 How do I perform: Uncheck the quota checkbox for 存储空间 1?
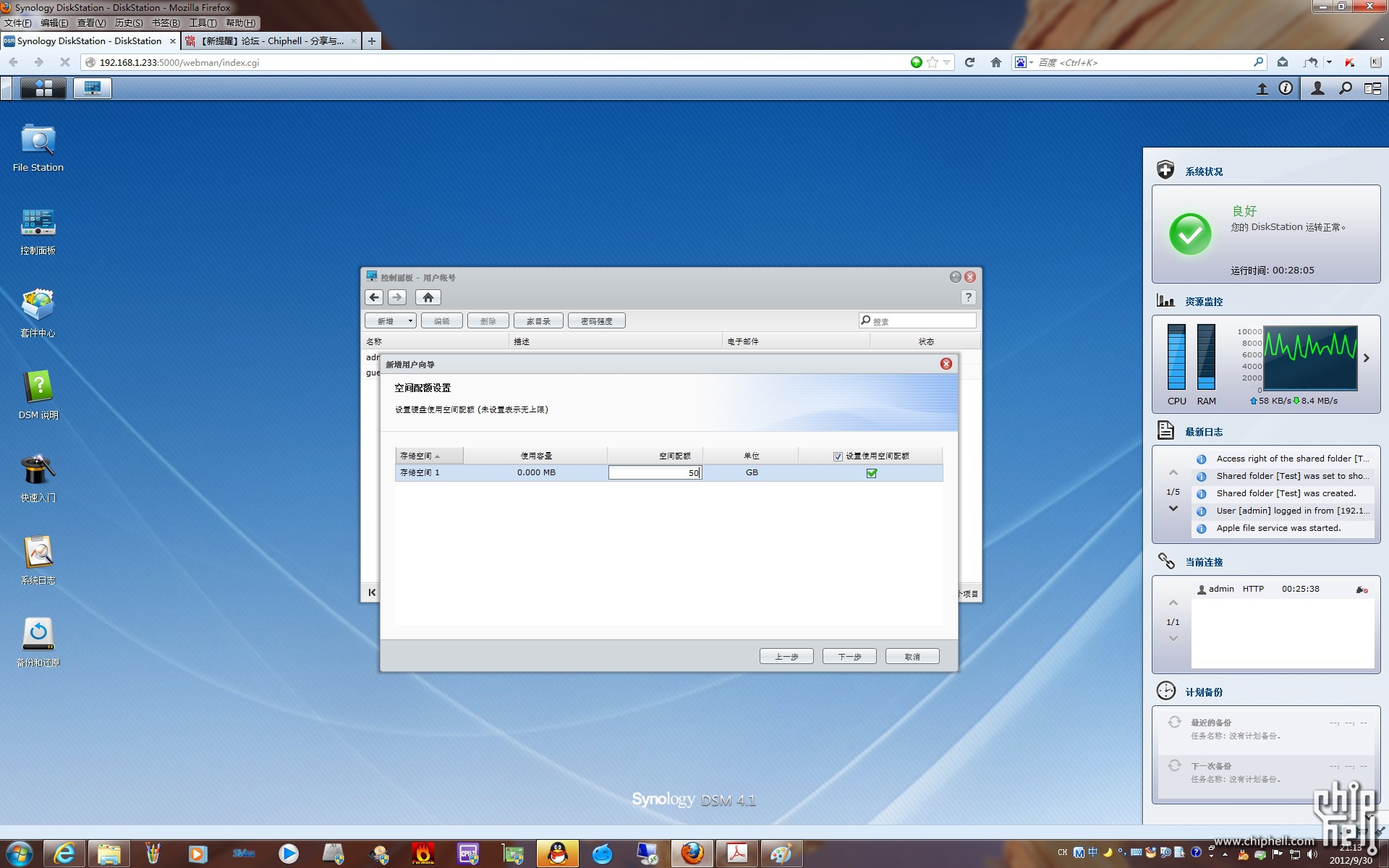[x=872, y=473]
